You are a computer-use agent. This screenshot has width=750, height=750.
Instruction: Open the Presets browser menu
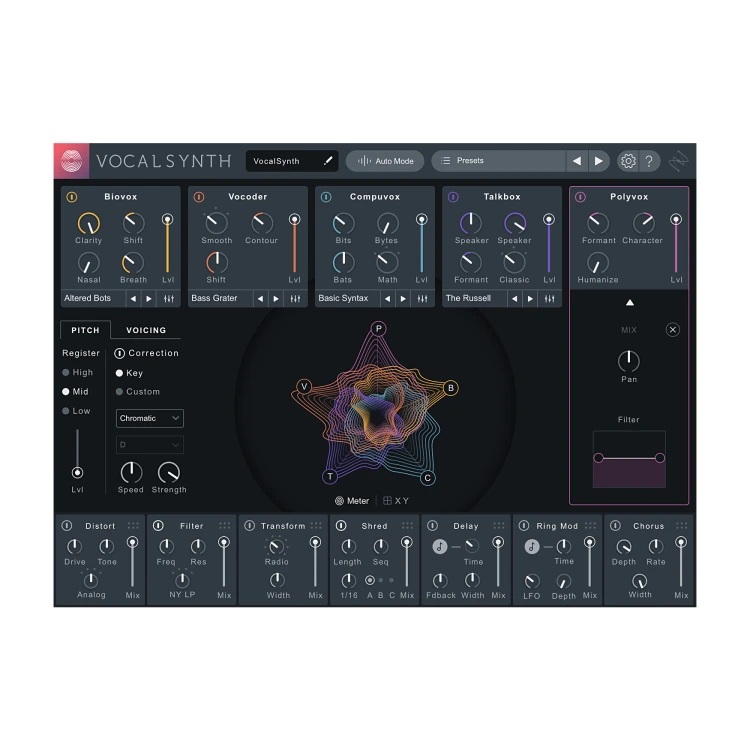pyautogui.click(x=498, y=161)
